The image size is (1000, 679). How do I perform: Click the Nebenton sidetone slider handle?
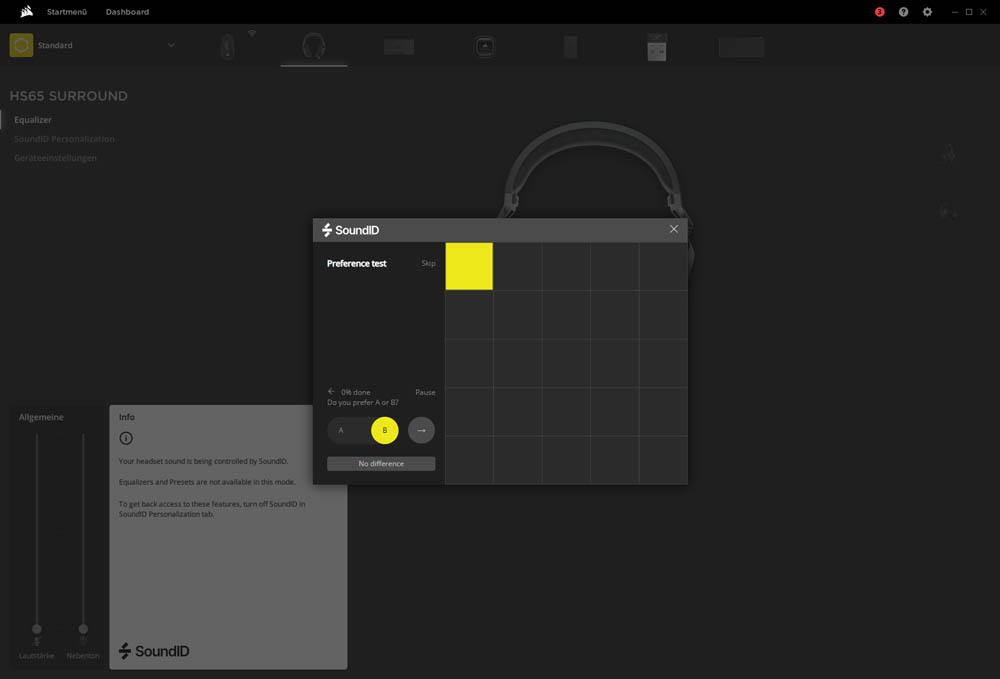pos(83,629)
